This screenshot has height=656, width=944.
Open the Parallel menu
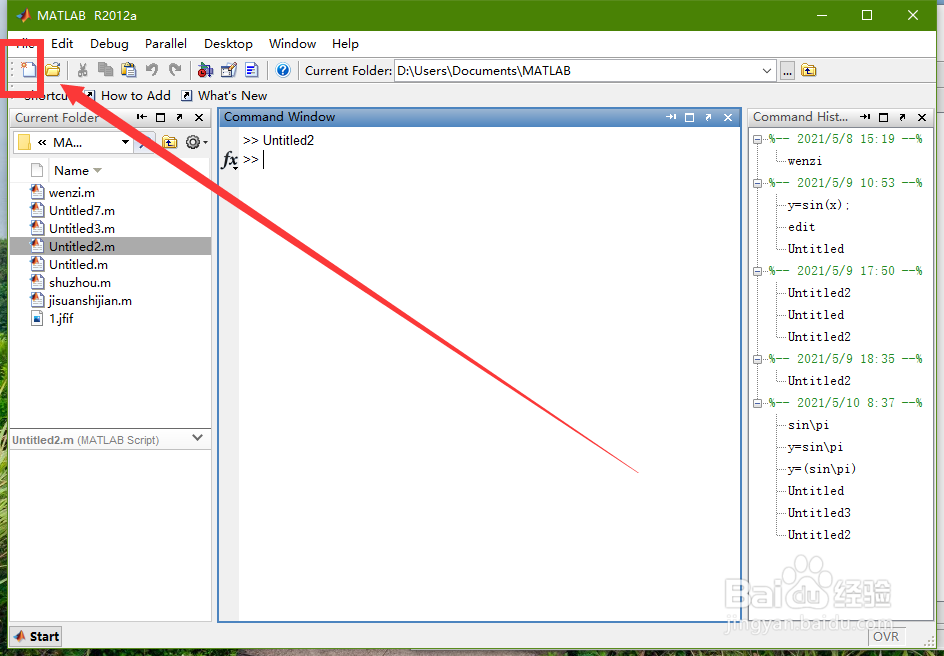[x=166, y=43]
